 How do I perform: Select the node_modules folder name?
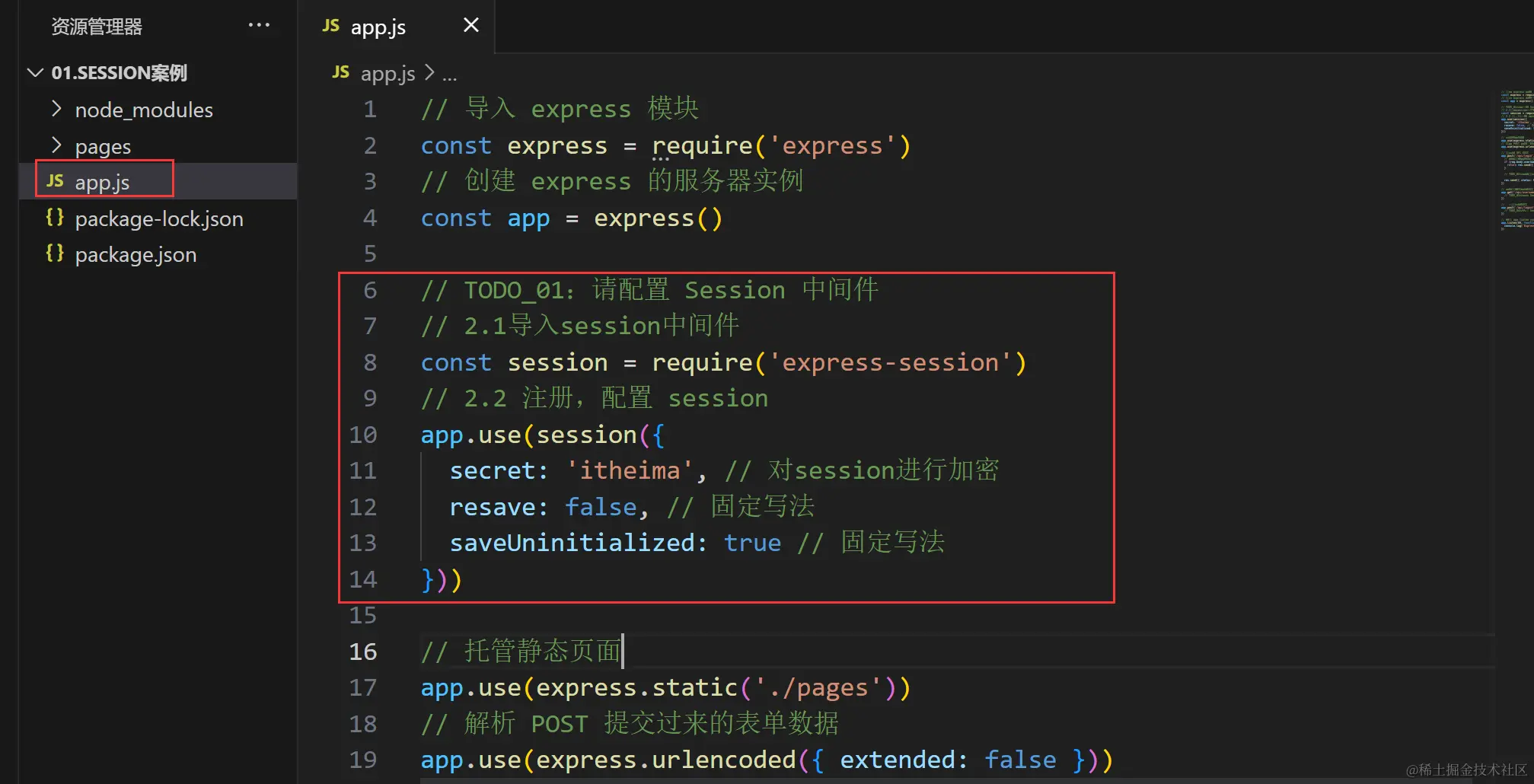click(x=144, y=110)
